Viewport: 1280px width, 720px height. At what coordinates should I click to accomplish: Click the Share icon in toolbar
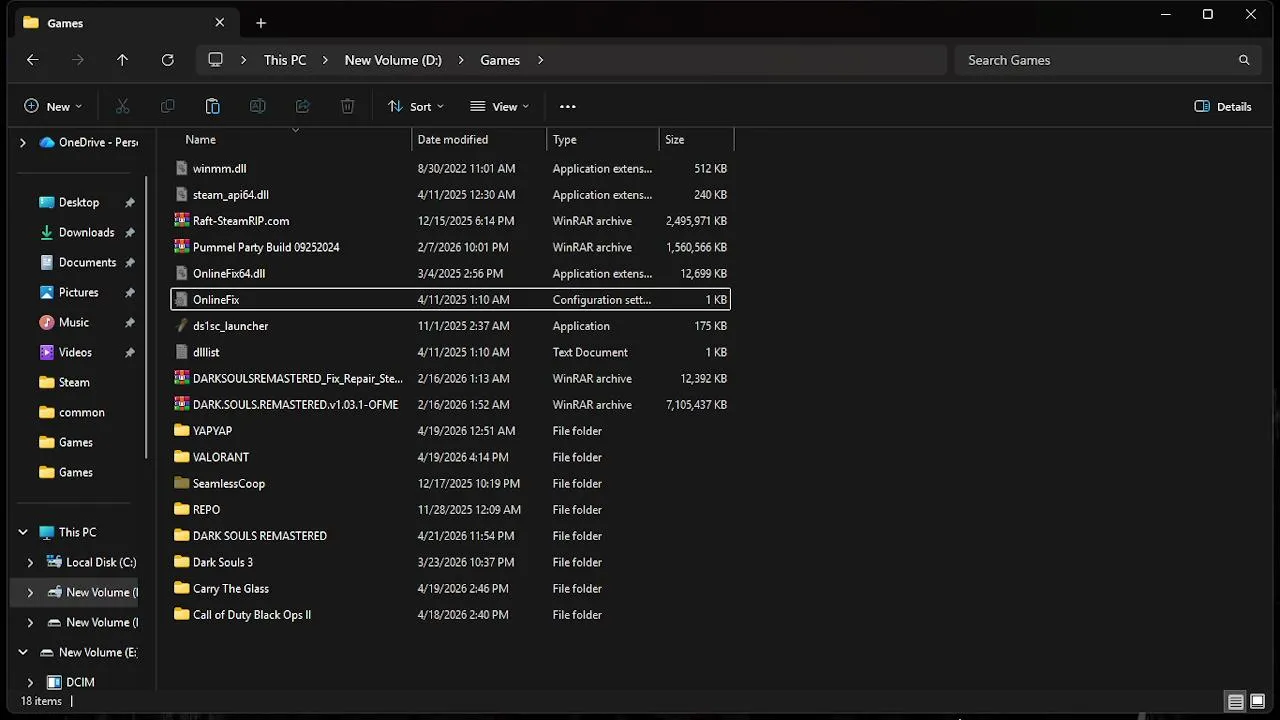tap(302, 106)
